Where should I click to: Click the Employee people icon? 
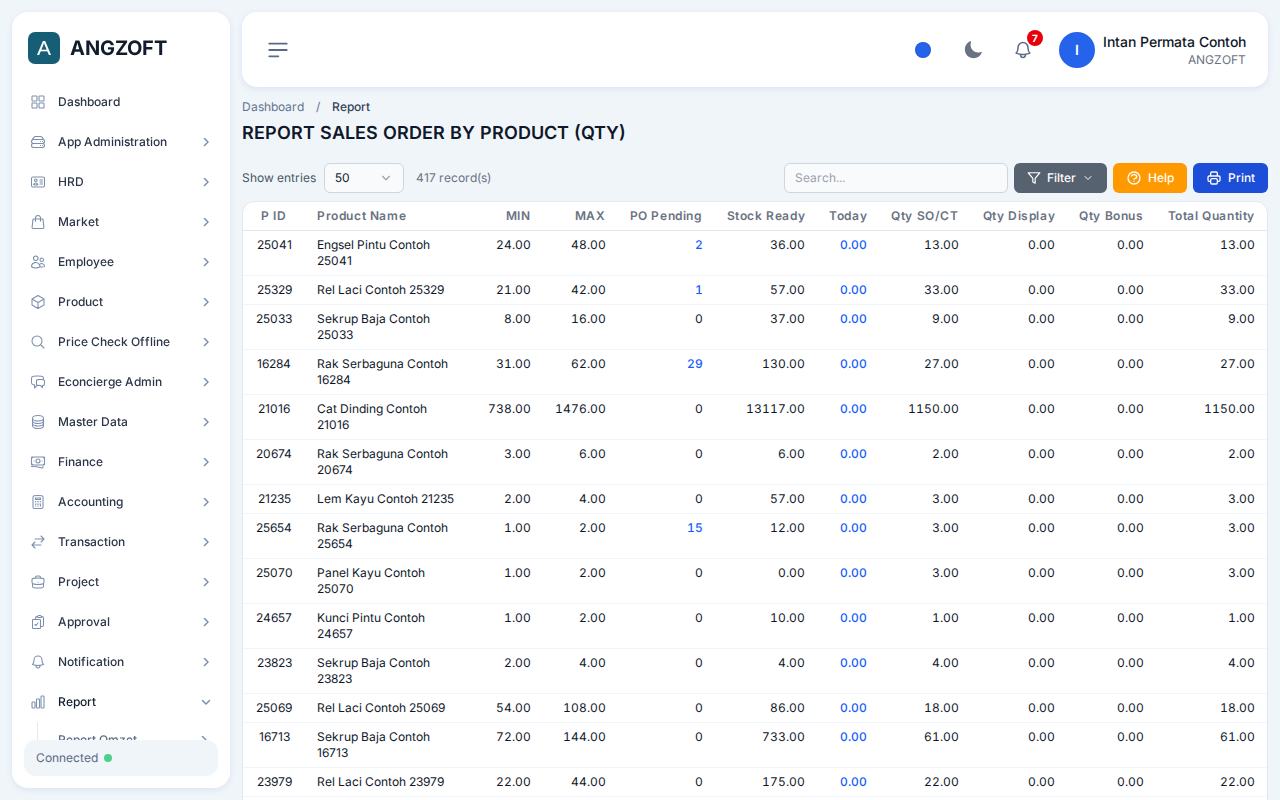click(38, 262)
